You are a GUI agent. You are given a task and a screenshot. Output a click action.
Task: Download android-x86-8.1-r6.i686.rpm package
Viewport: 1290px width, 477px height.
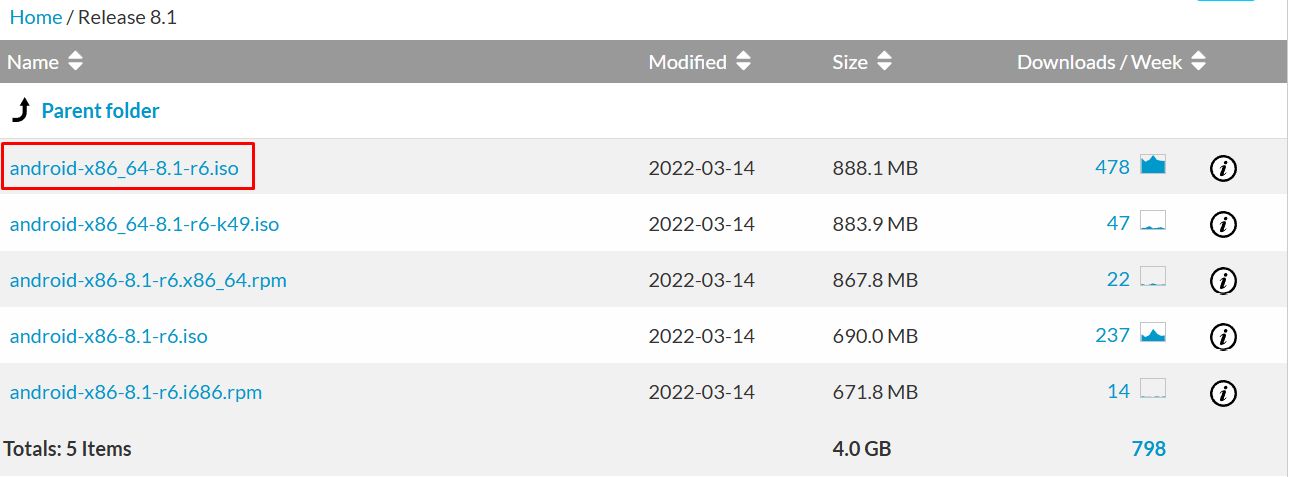(136, 392)
